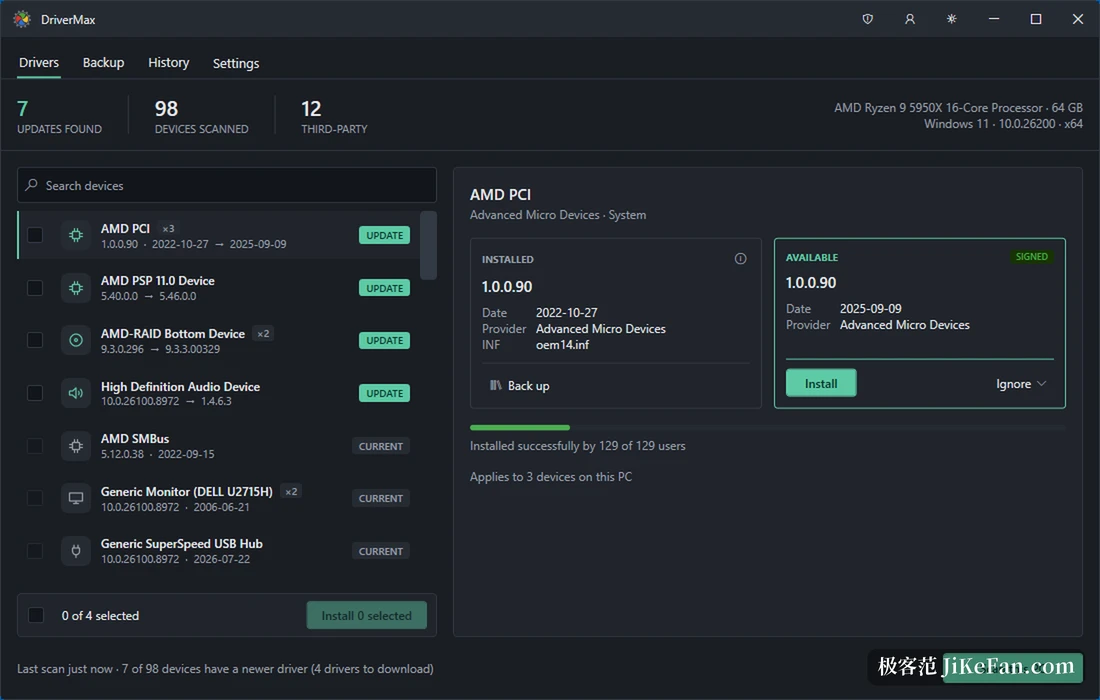Click UPDATE badge for AMD PSP 11.0 Device
Screen dimensions: 1100x700
coord(384,288)
